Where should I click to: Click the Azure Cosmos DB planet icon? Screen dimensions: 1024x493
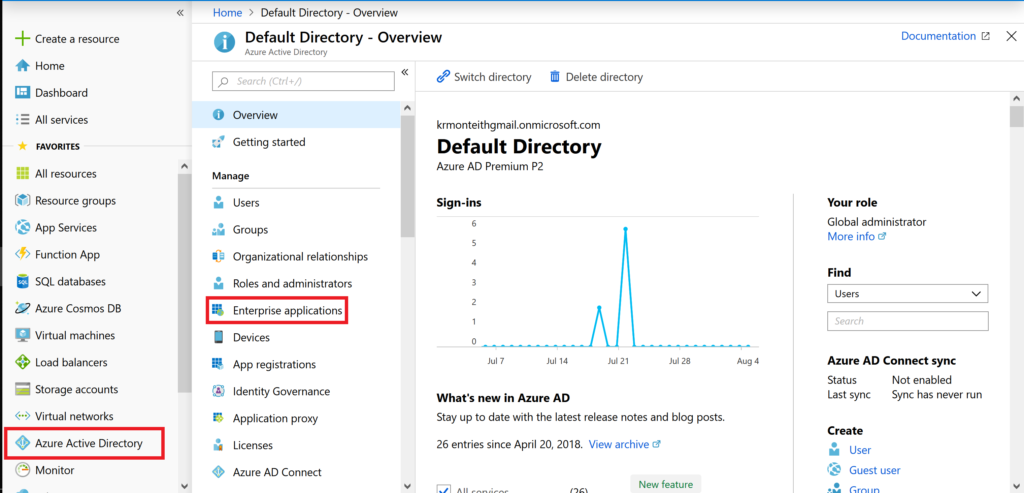[23, 308]
